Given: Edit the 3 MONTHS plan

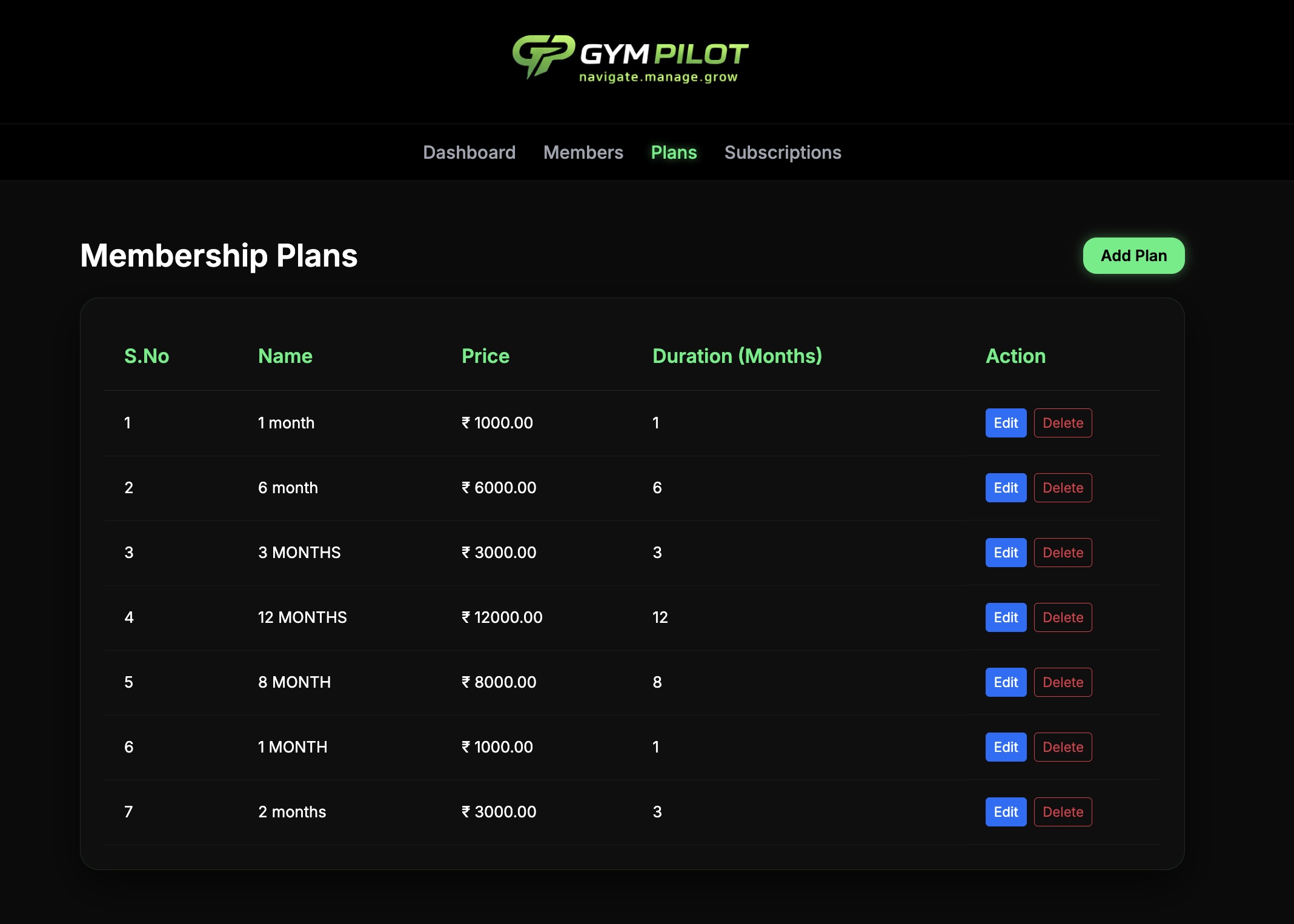Looking at the screenshot, I should tap(1006, 553).
